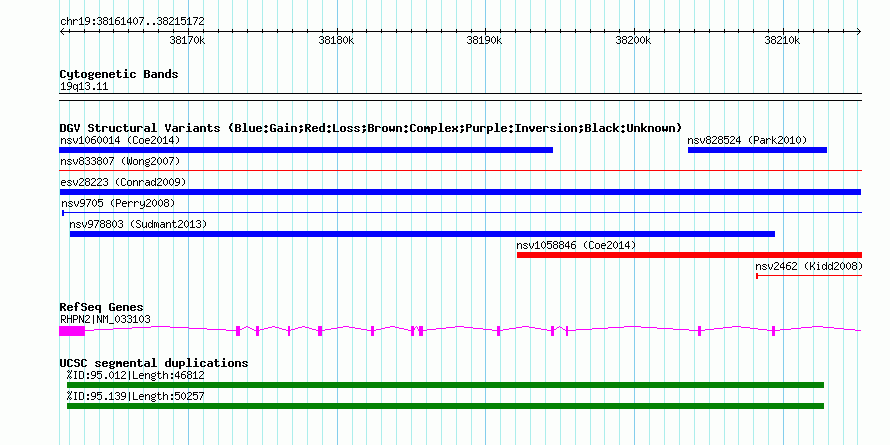Open label esv28223 (Conrad2009)

pyautogui.click(x=123, y=182)
